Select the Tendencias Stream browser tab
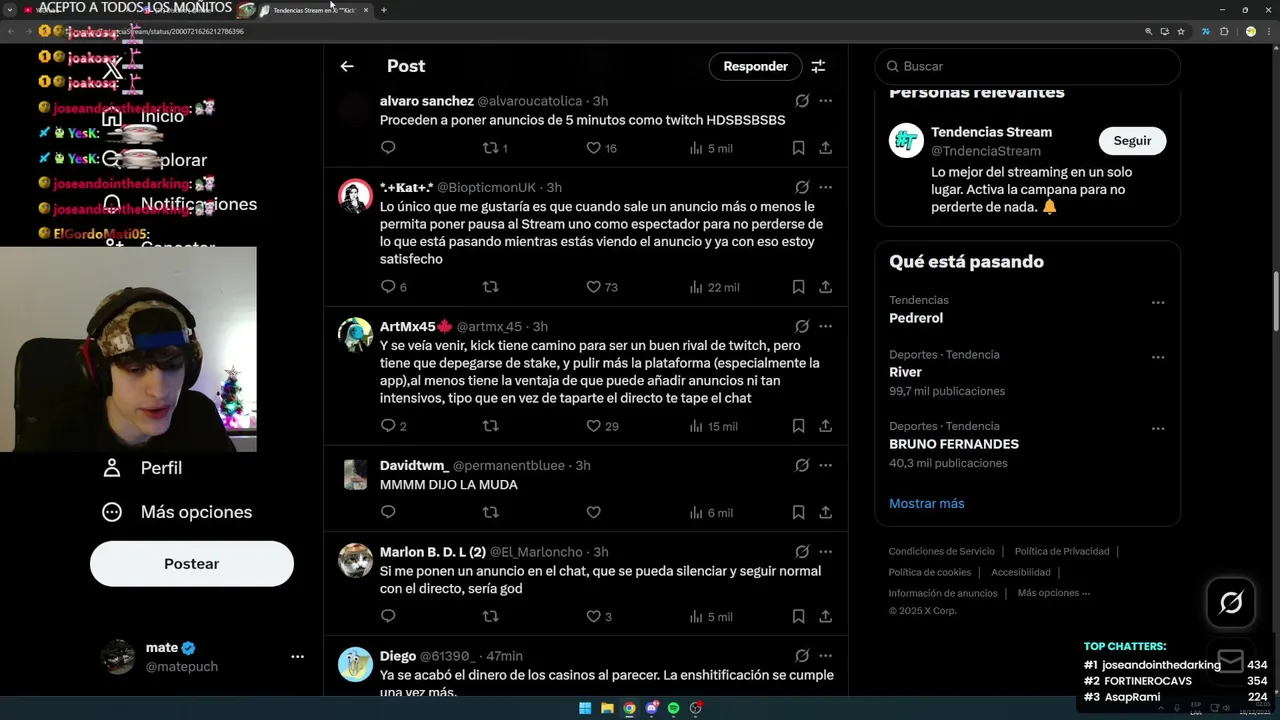The height and width of the screenshot is (720, 1280). click(313, 10)
